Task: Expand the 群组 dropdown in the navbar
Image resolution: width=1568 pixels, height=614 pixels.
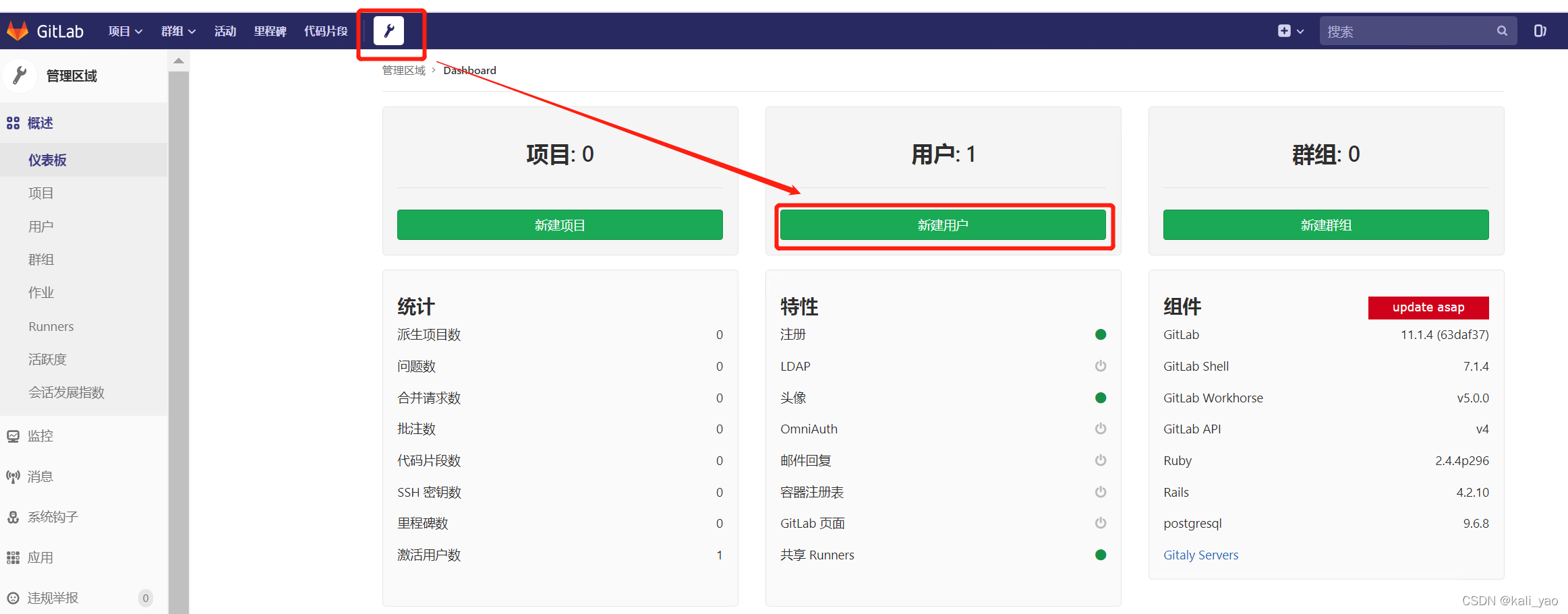Action: 178,31
